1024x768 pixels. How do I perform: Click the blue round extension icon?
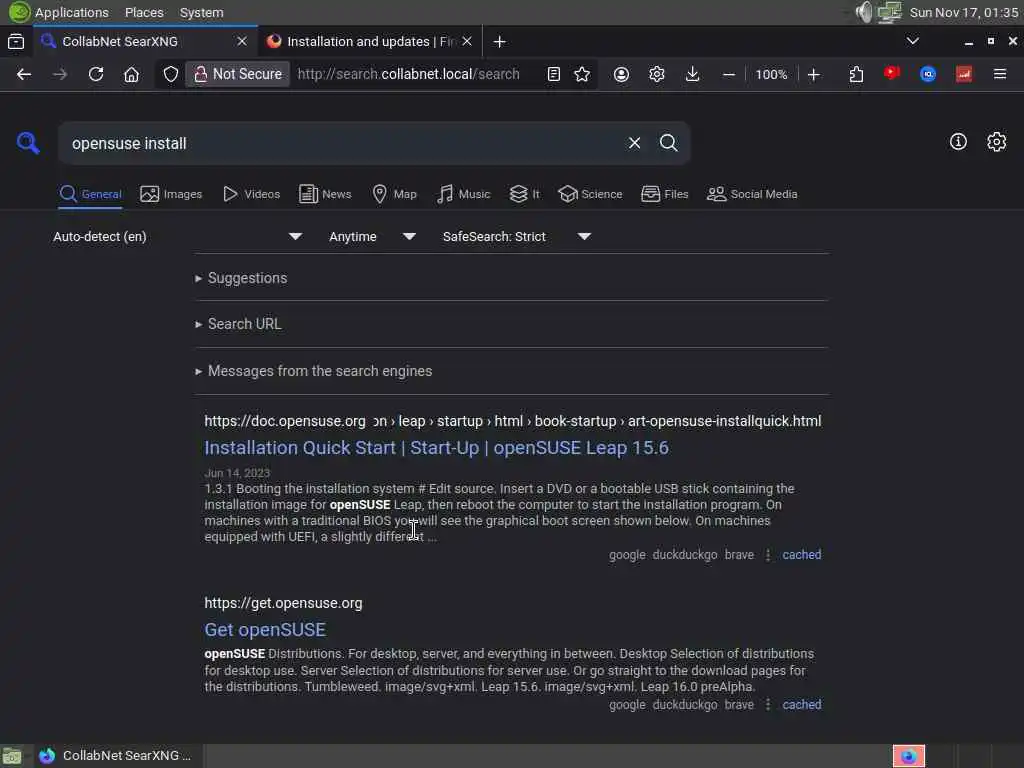pos(928,74)
